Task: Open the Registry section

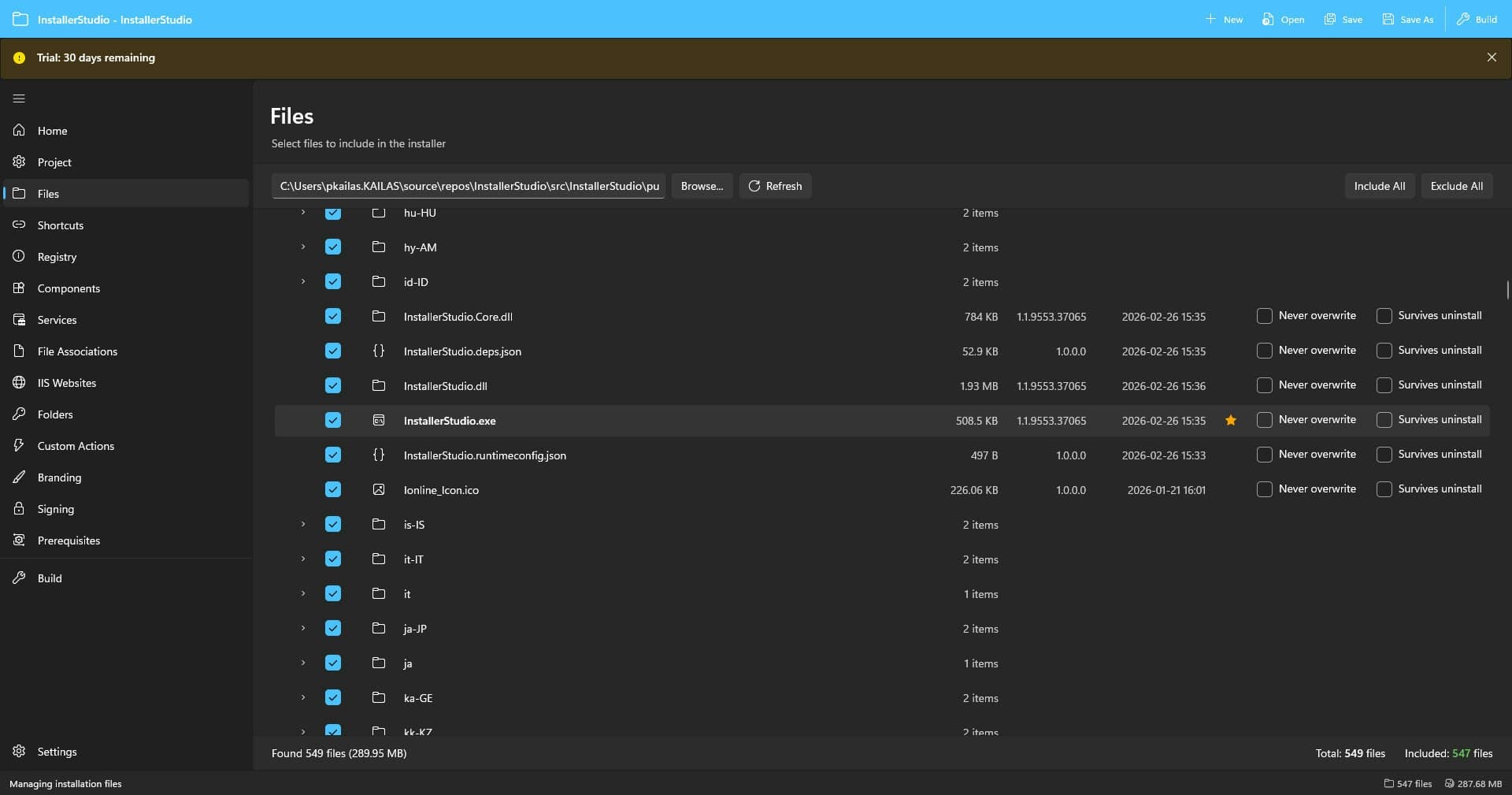Action: (56, 256)
